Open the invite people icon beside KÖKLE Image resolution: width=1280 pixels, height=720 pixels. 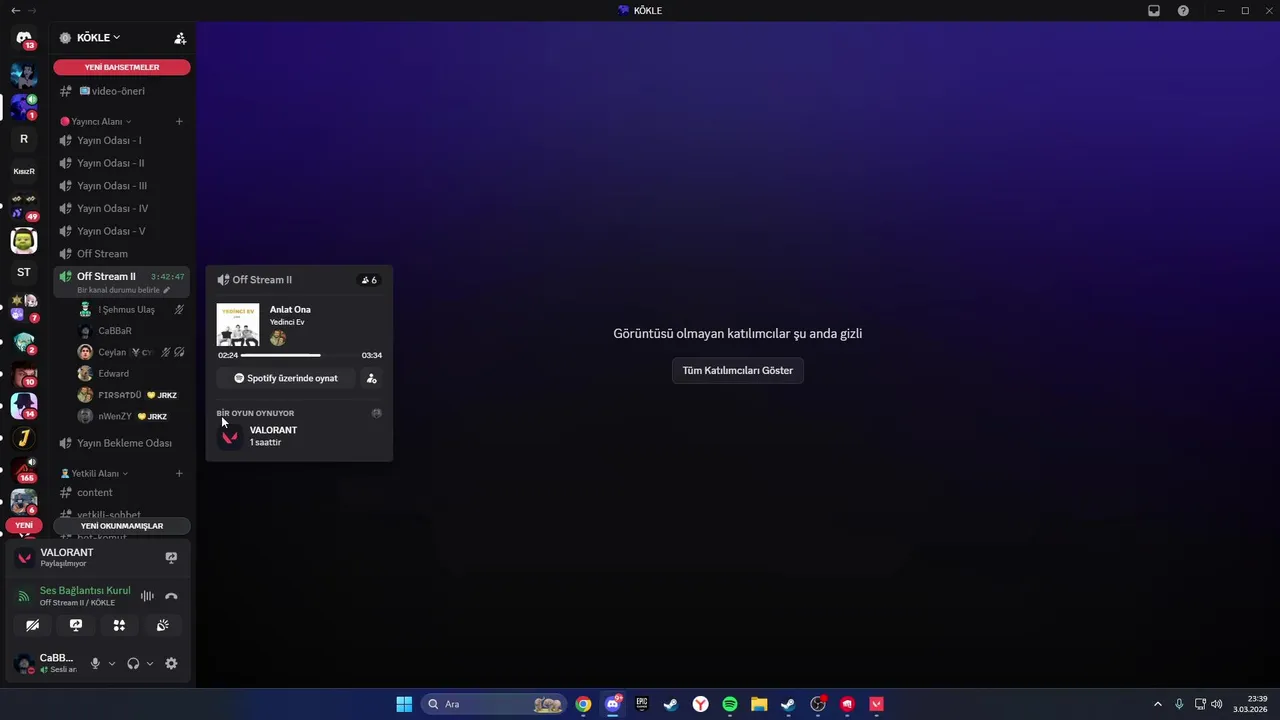tap(180, 38)
